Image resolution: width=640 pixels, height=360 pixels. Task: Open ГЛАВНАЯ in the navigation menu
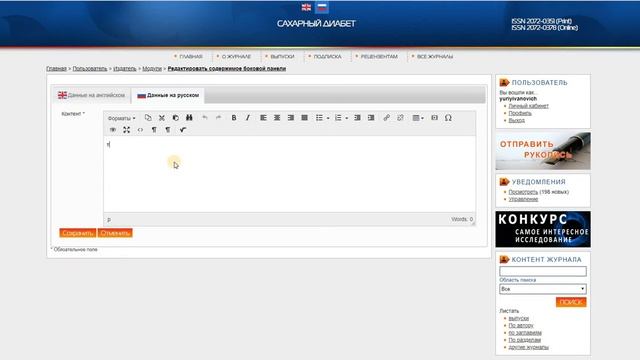point(191,56)
